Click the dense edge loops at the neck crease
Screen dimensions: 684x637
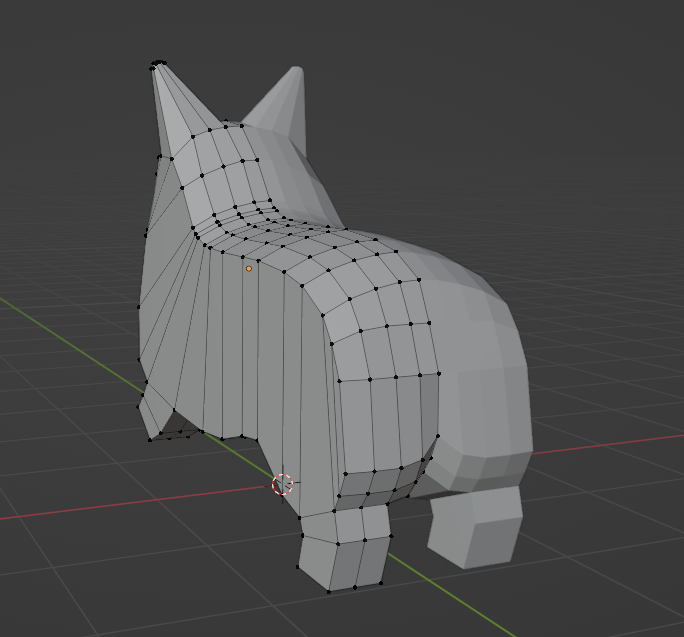(245, 222)
